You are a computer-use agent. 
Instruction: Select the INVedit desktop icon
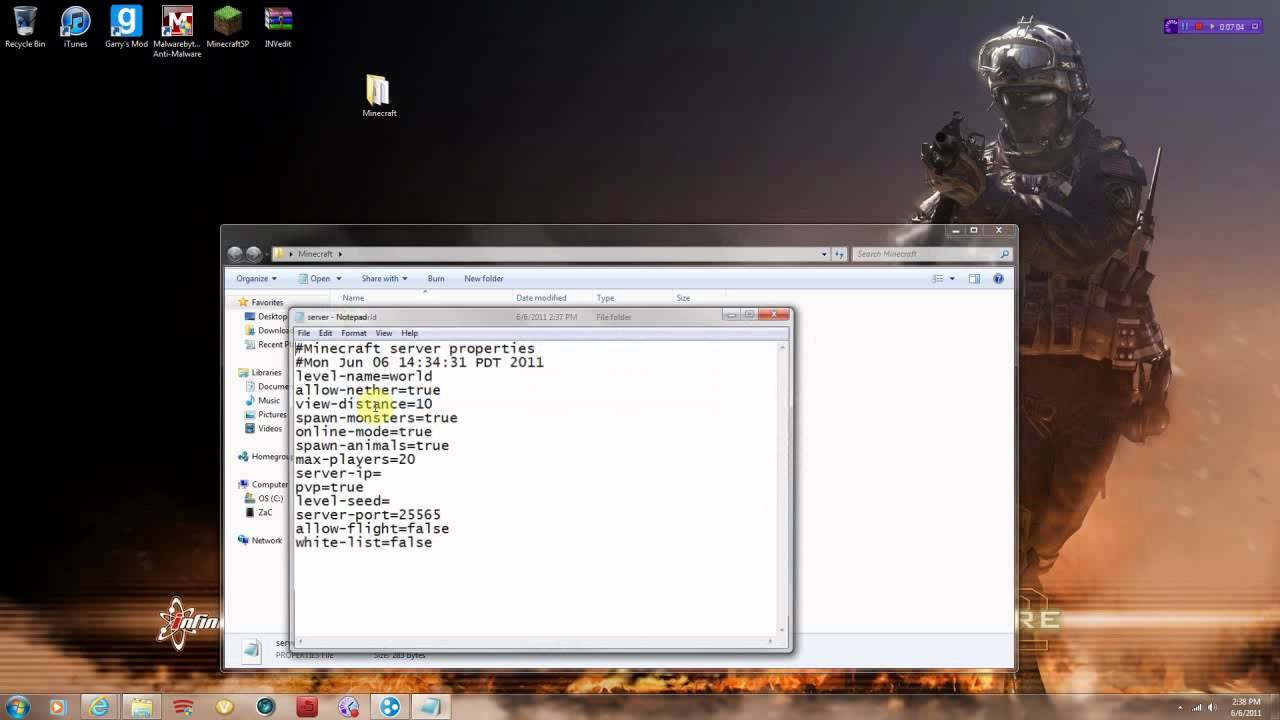(x=278, y=27)
